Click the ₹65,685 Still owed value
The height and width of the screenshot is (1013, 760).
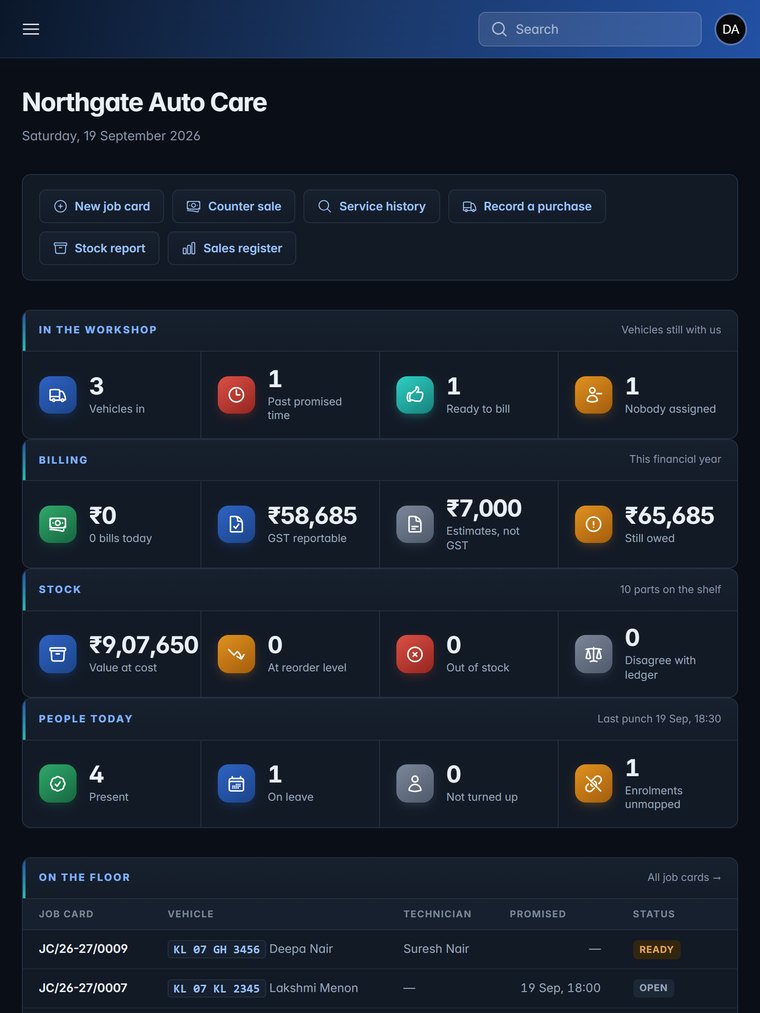(670, 516)
